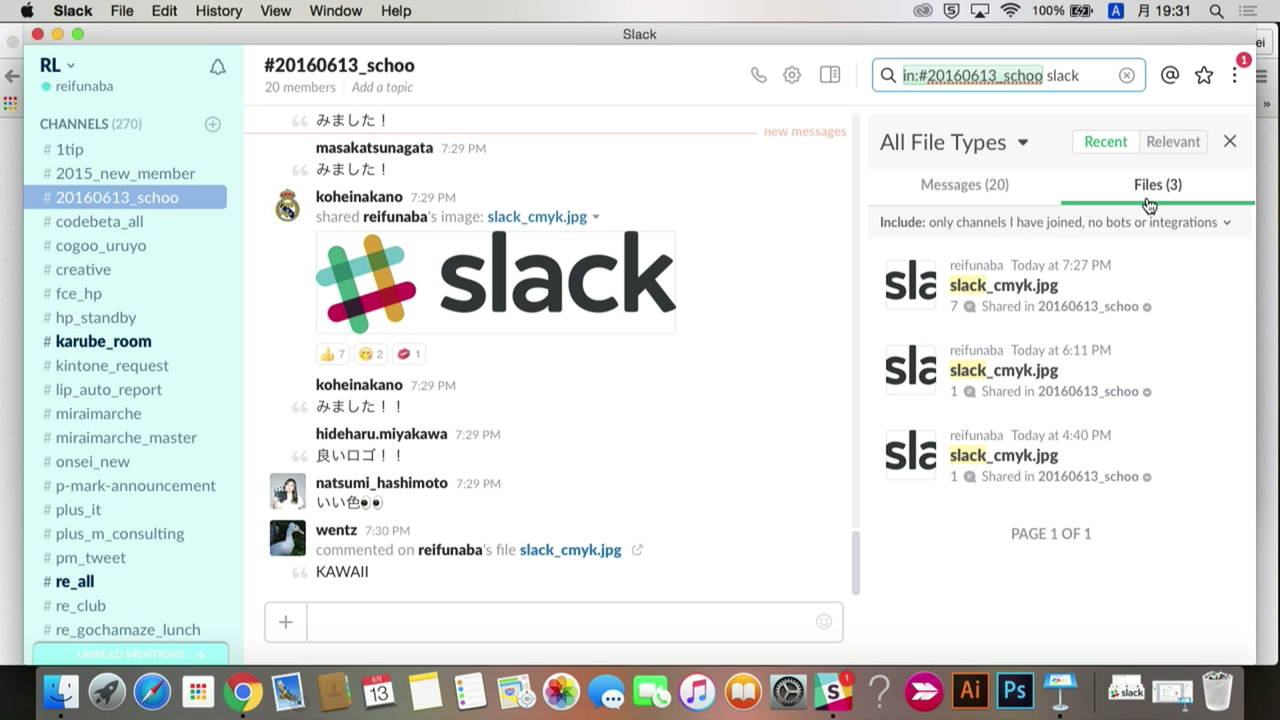Click the CHANNELS (270) header

(90, 124)
